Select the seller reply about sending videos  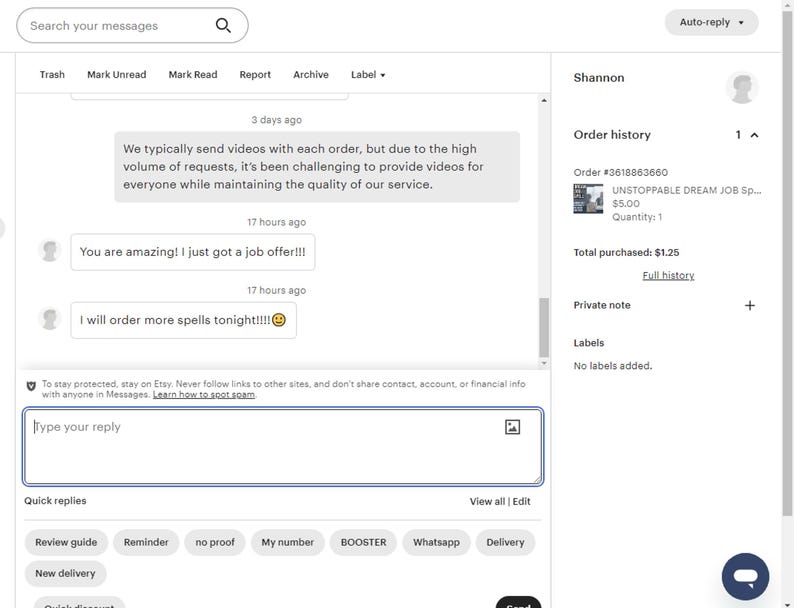pos(317,167)
